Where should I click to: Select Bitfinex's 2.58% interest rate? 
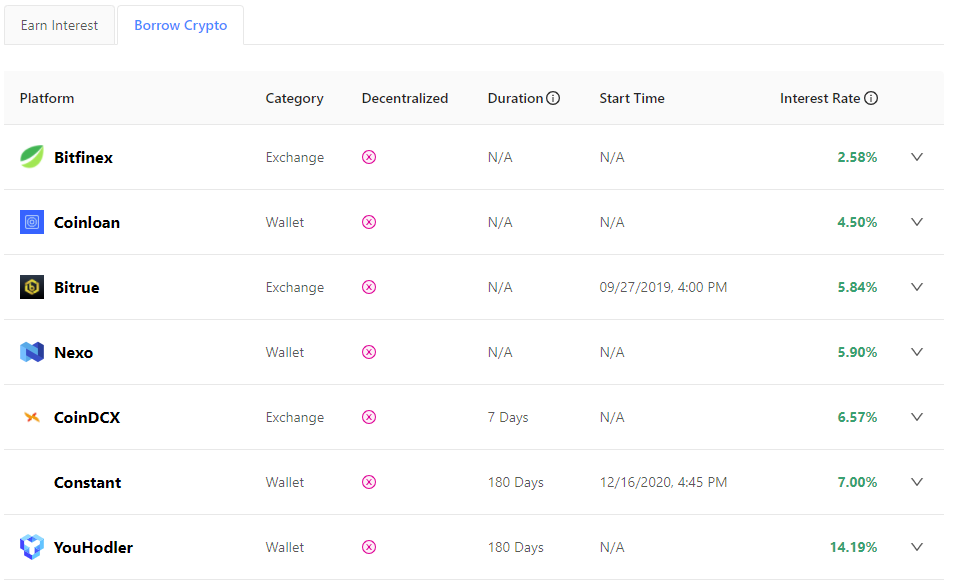click(x=857, y=157)
